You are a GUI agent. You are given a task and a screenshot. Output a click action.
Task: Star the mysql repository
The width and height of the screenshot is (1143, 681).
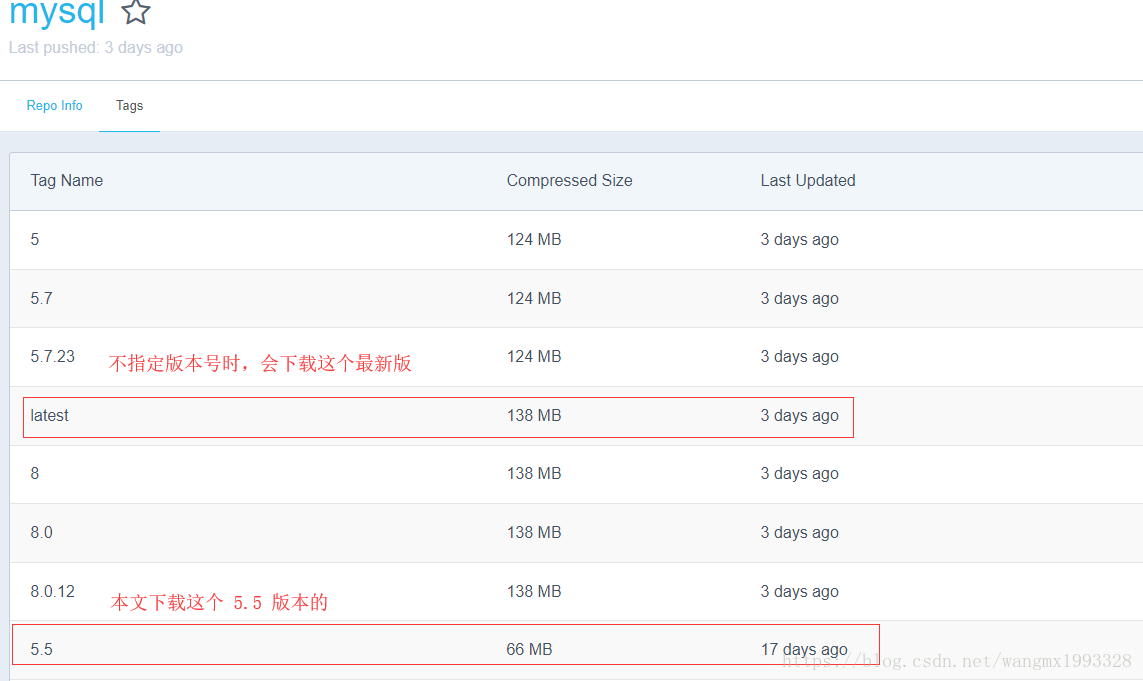tap(136, 12)
